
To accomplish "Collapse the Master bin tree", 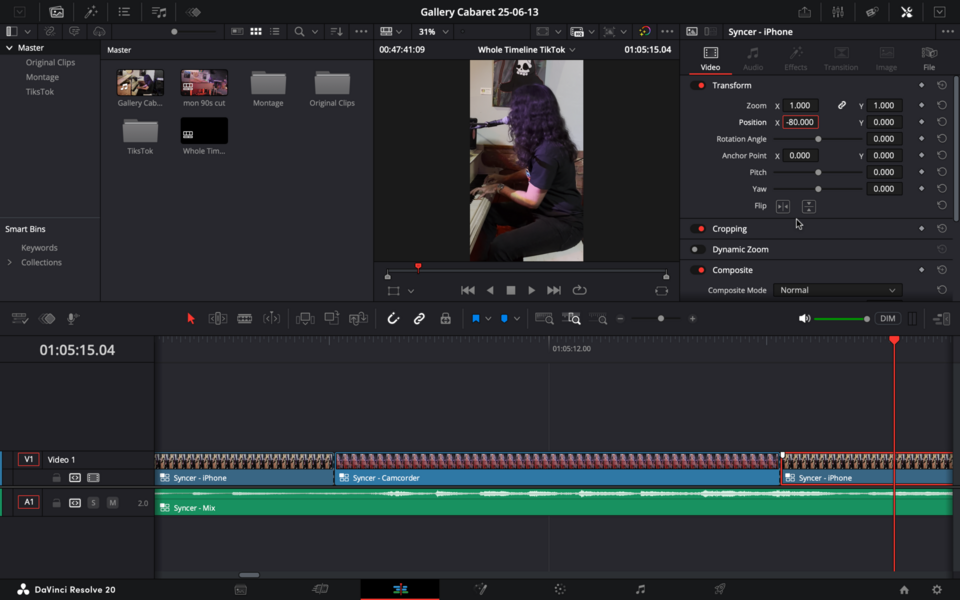I will [9, 47].
